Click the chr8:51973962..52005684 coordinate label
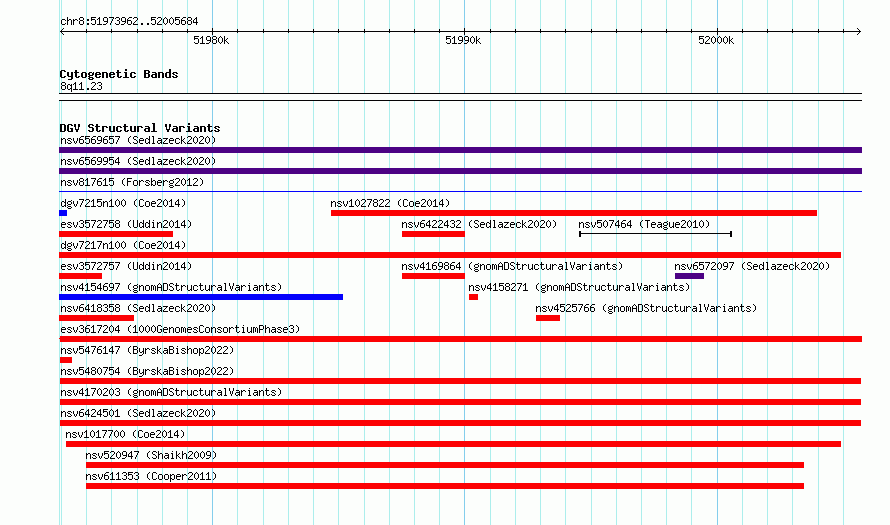 129,22
